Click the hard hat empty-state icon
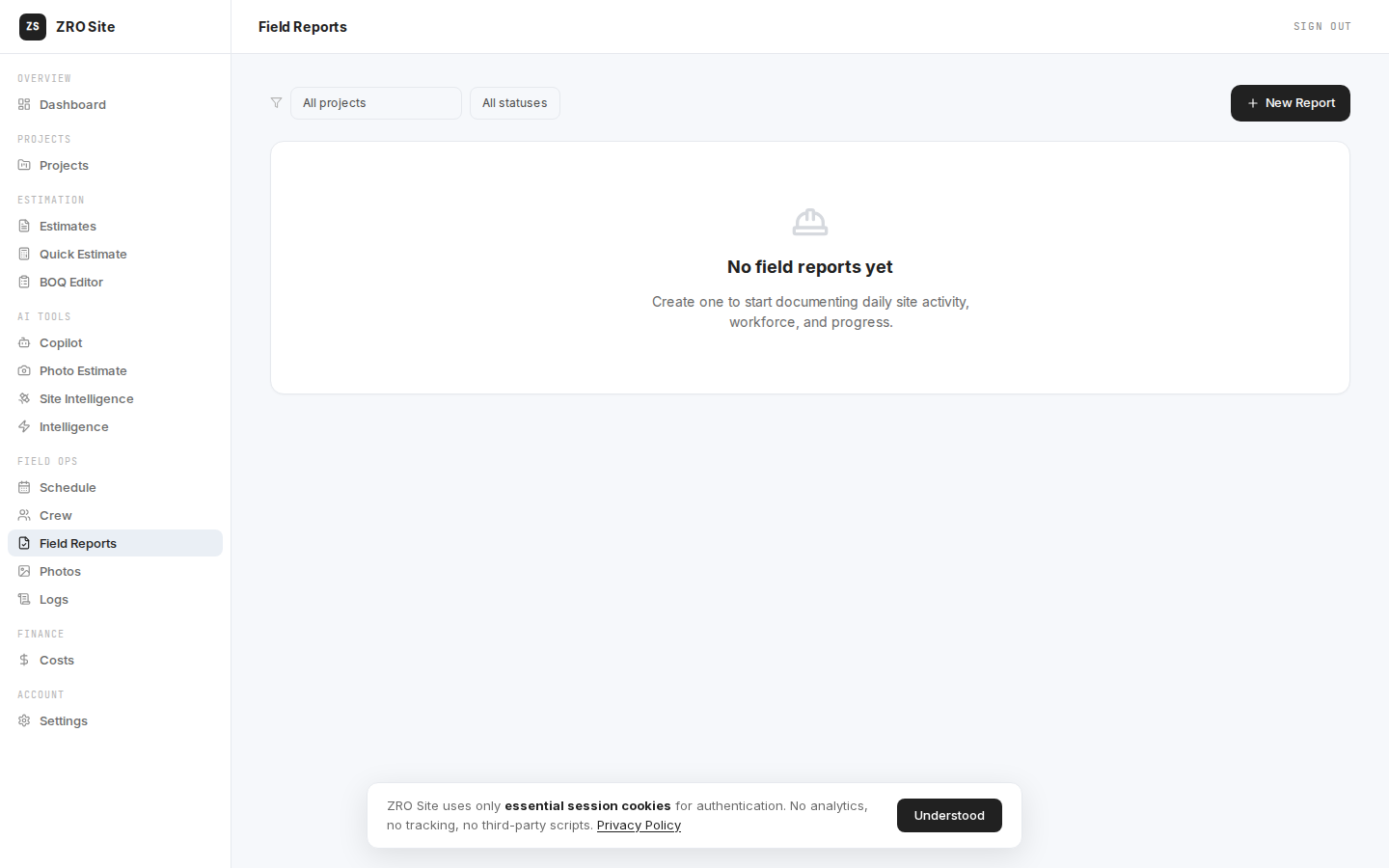This screenshot has width=1389, height=868. point(810,222)
